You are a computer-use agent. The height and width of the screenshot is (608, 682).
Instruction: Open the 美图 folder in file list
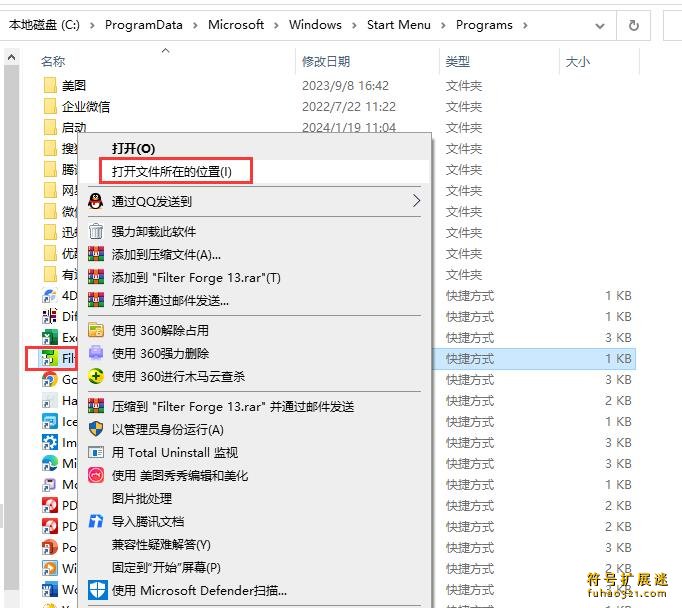pos(74,86)
